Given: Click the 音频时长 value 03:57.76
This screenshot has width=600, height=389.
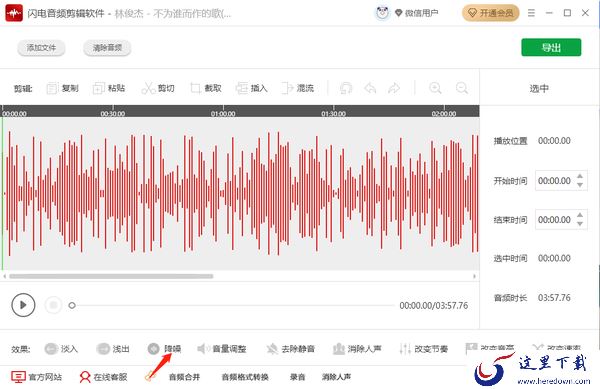Looking at the screenshot, I should click(554, 298).
